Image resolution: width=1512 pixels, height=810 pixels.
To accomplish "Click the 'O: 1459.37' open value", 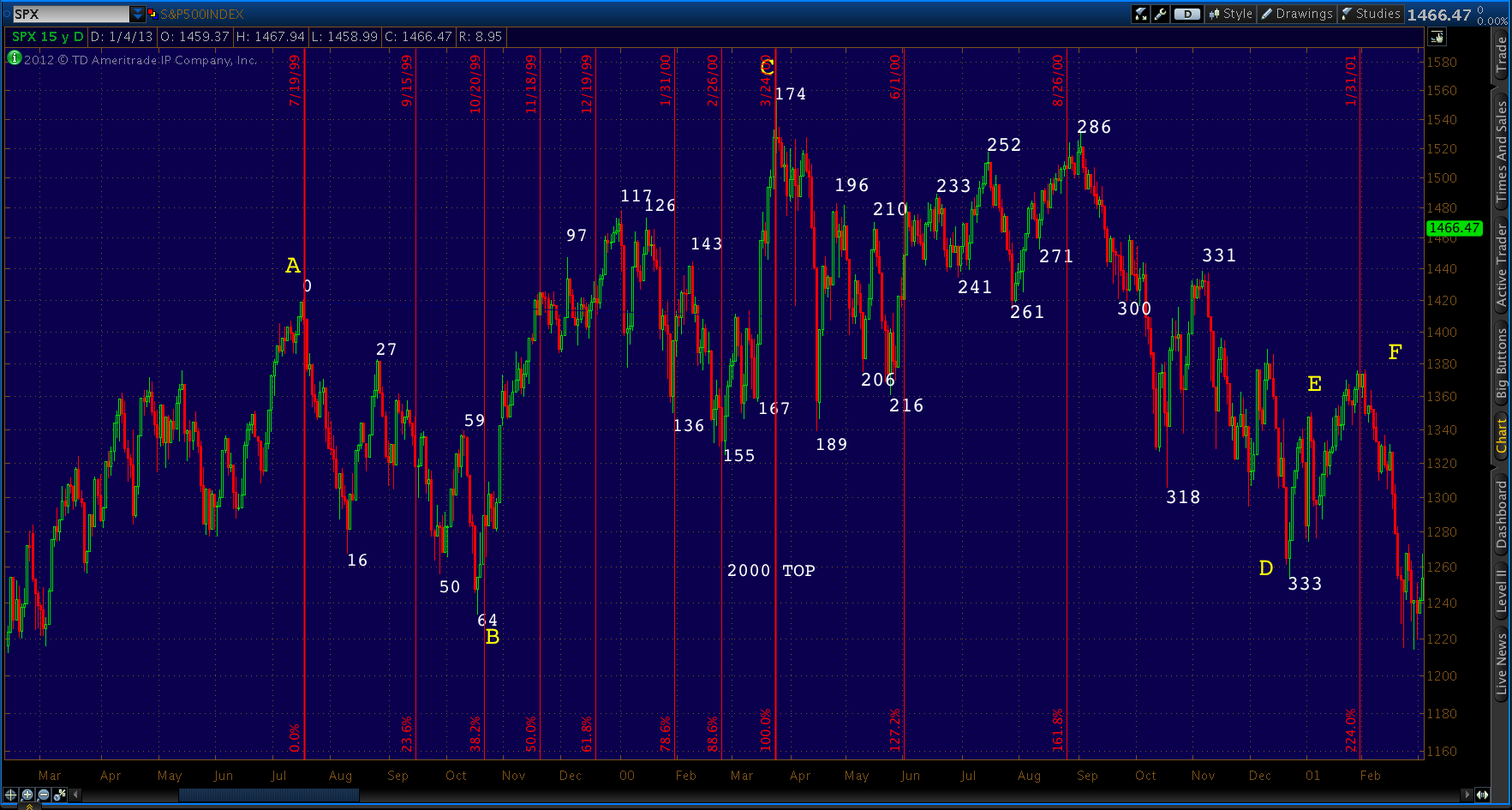I will point(195,37).
